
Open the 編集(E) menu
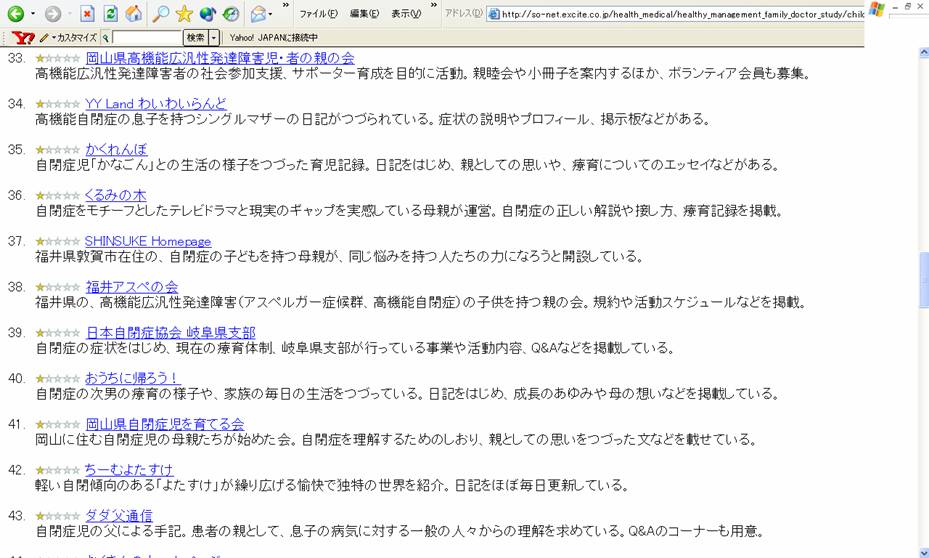tap(364, 14)
